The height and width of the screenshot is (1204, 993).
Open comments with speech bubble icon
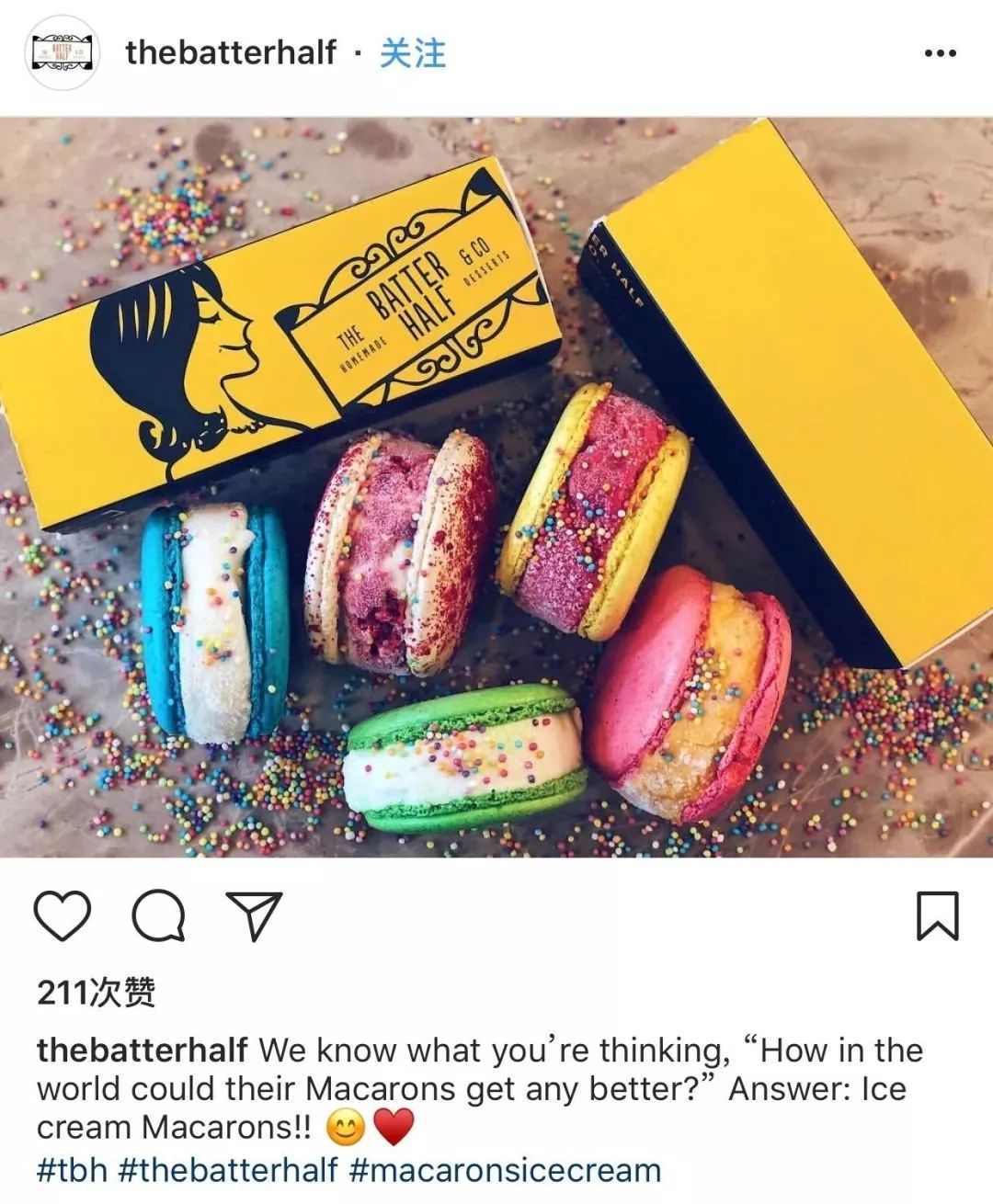coord(159,915)
